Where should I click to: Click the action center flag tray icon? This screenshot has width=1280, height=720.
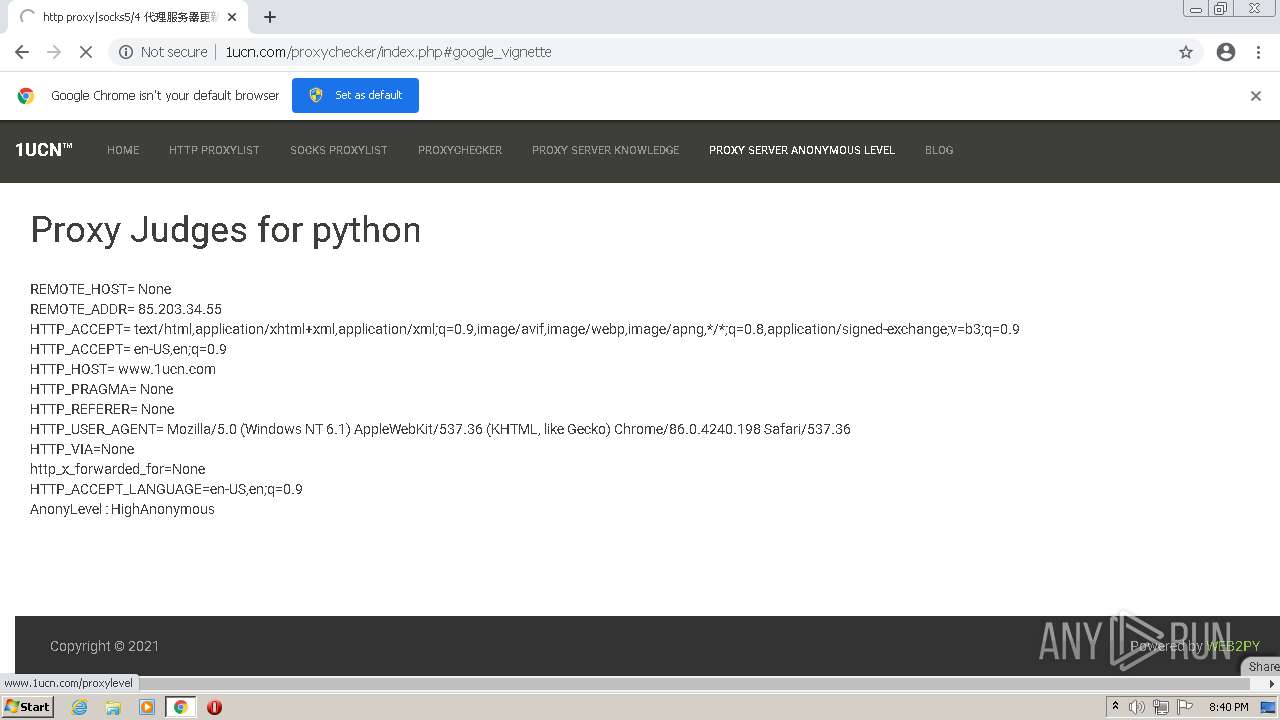point(1185,707)
